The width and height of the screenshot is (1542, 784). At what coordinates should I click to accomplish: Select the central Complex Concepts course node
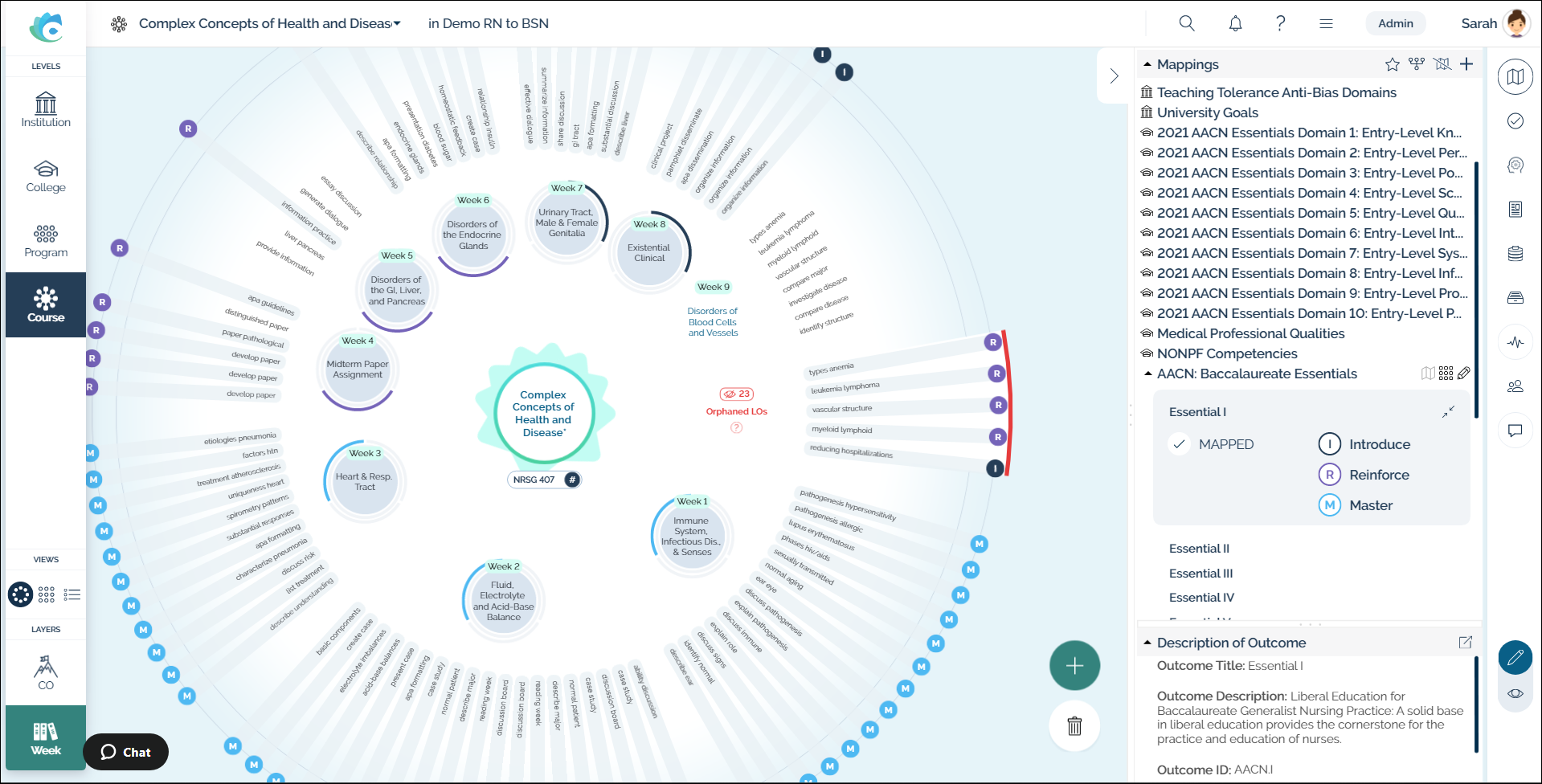click(x=544, y=413)
